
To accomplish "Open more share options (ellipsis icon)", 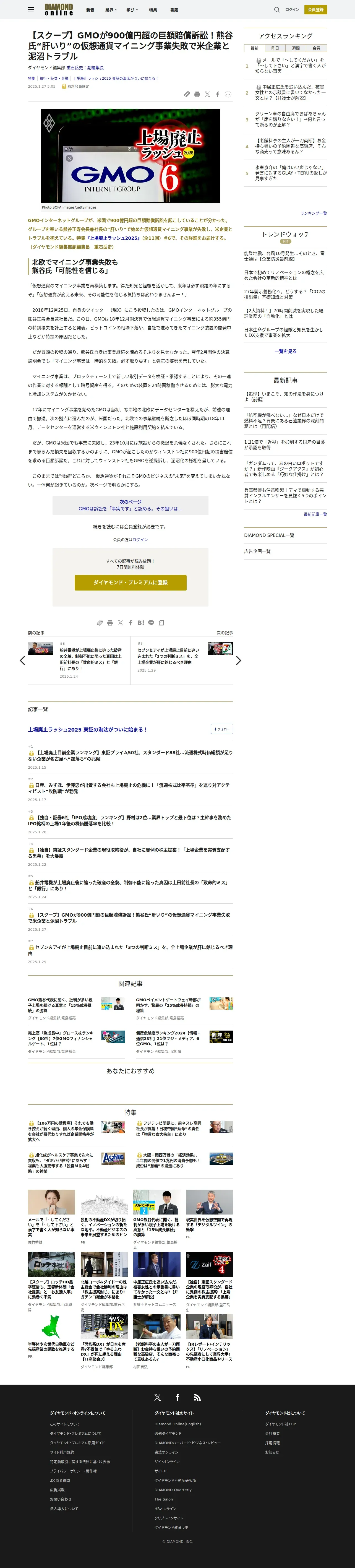I will coord(228,94).
